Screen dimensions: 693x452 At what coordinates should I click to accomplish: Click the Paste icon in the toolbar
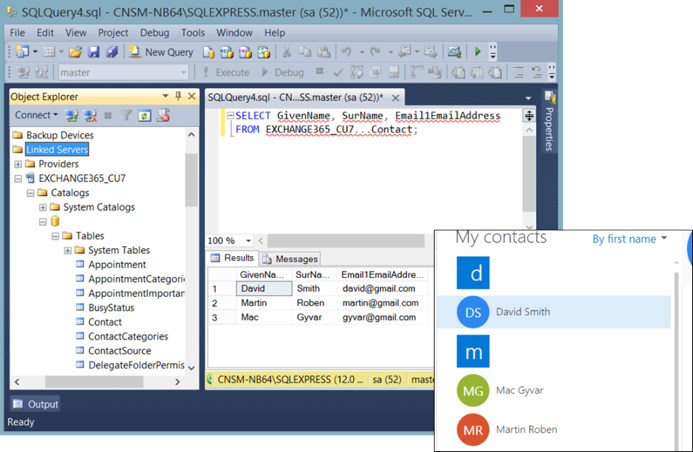[324, 52]
